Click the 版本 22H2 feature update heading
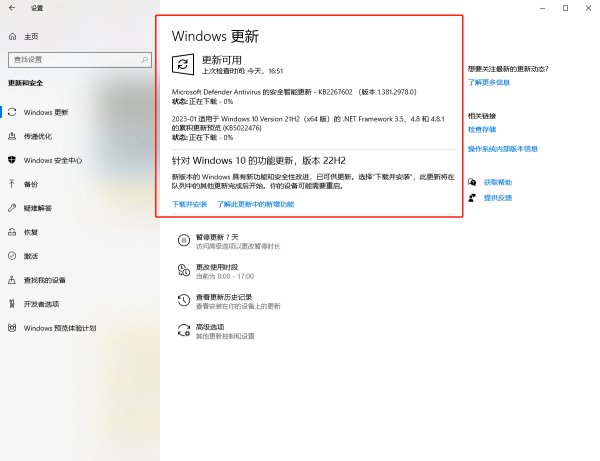The height and width of the screenshot is (461, 600). click(259, 161)
